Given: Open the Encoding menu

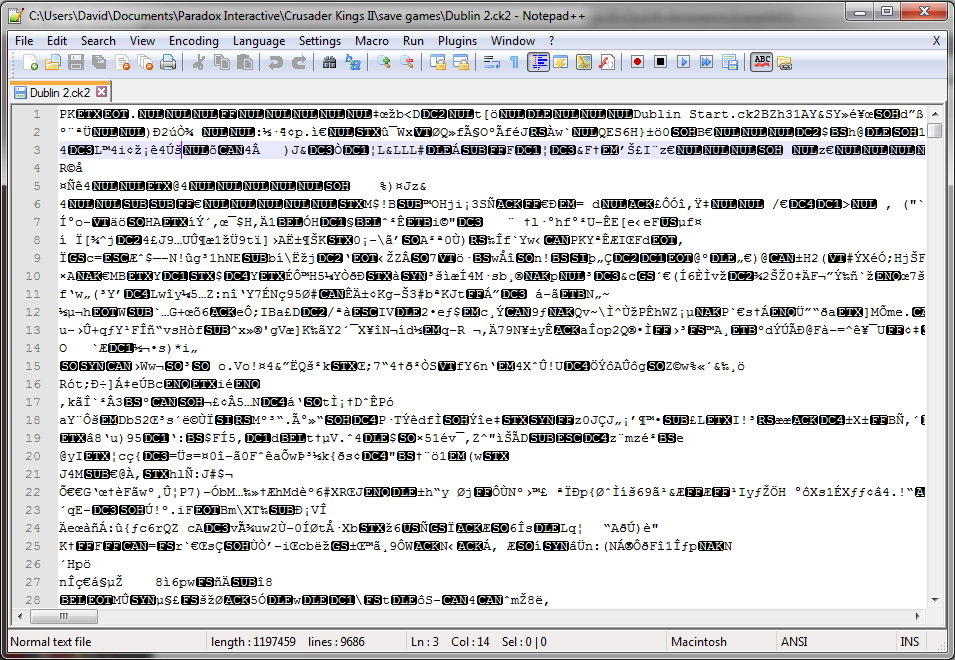Looking at the screenshot, I should pyautogui.click(x=193, y=41).
